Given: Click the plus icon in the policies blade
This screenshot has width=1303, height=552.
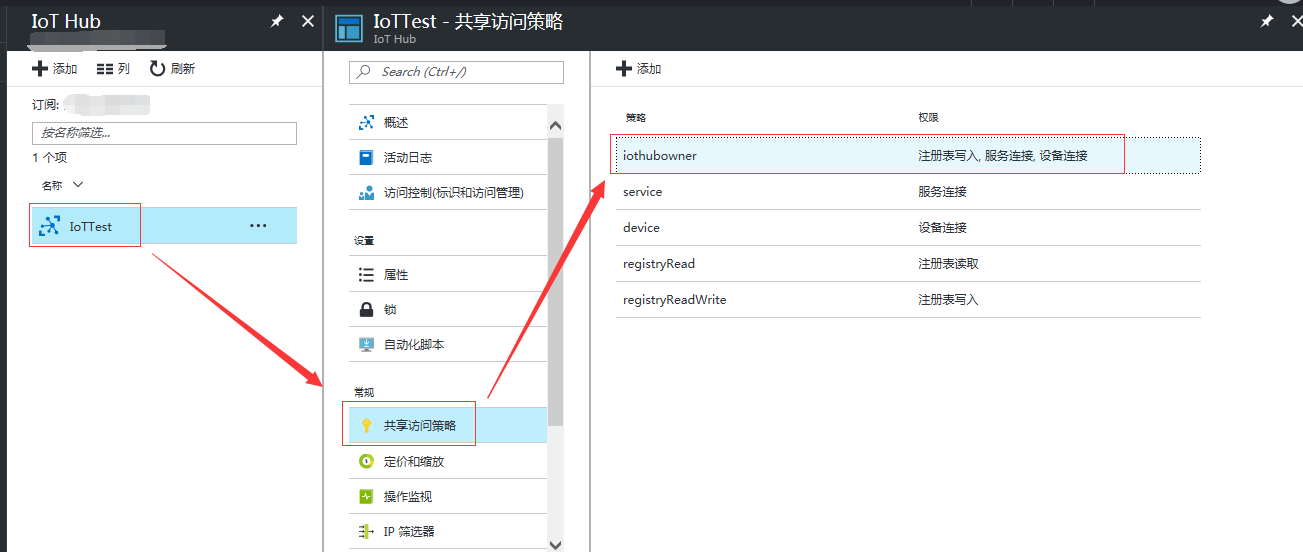Looking at the screenshot, I should click(x=624, y=69).
